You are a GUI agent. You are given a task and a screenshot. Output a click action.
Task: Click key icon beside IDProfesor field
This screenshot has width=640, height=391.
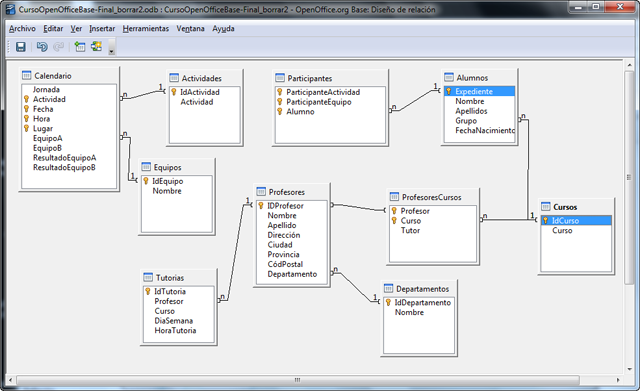tap(261, 206)
